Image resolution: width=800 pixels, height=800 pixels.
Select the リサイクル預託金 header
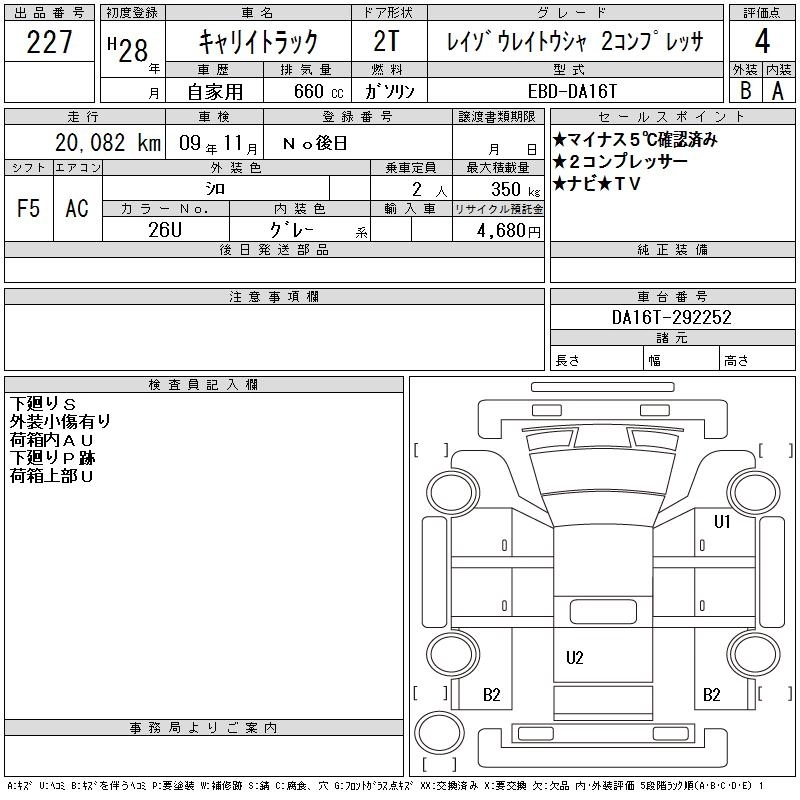point(498,209)
